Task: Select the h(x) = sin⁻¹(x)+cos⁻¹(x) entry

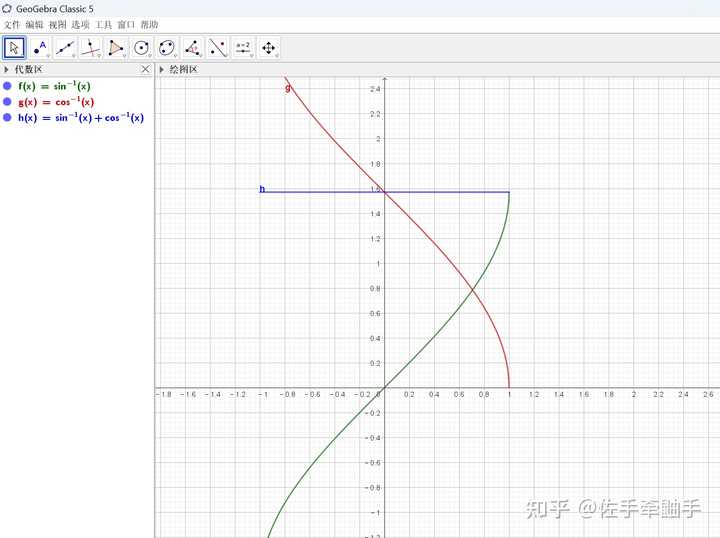Action: tap(81, 117)
